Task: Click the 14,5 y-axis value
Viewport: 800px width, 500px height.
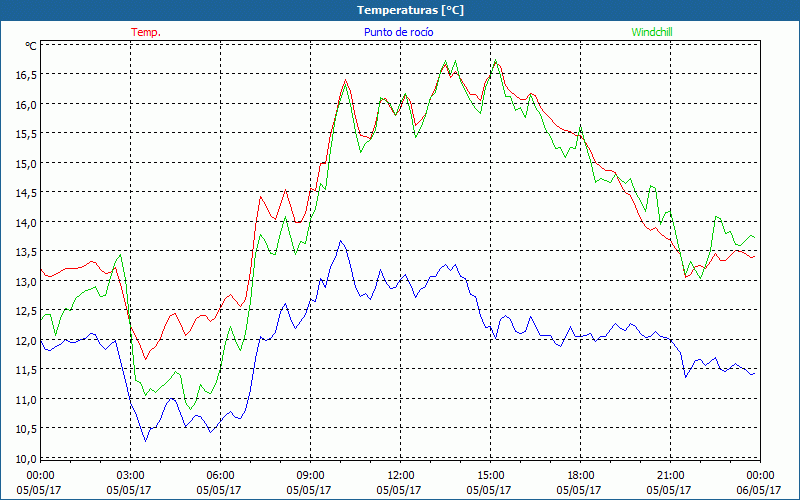Action: pos(26,193)
